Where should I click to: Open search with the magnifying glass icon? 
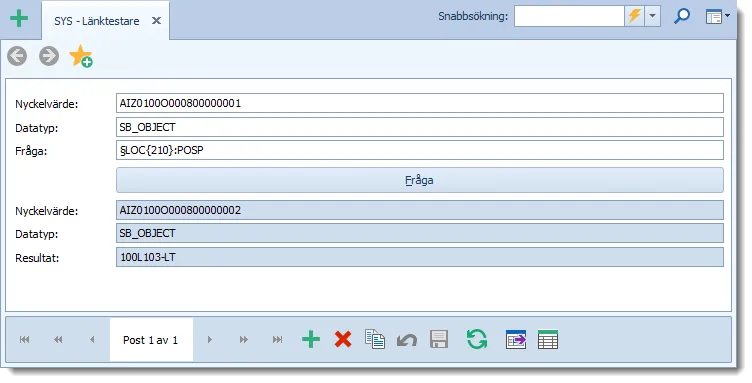coord(682,16)
